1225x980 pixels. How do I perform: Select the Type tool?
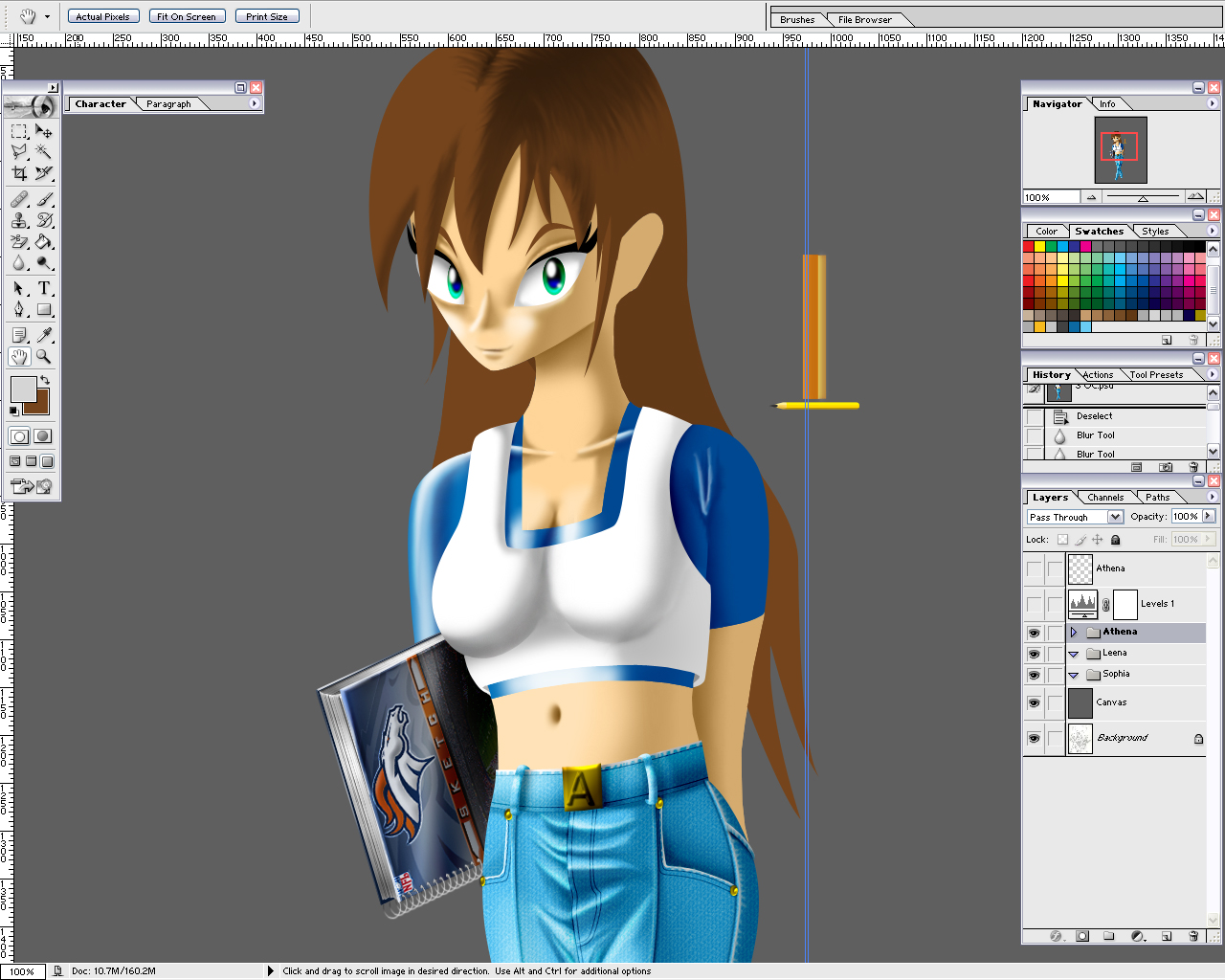pos(44,288)
